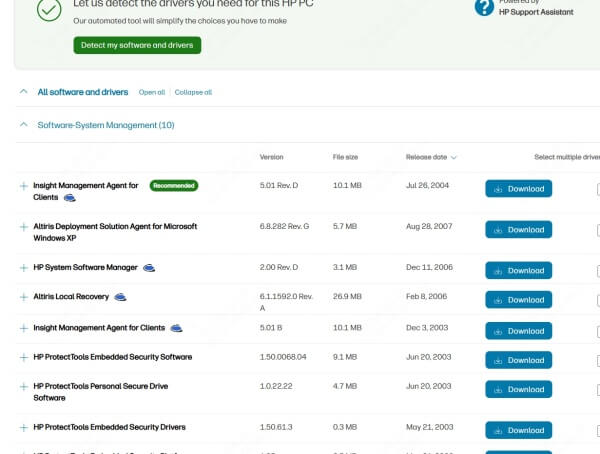Collapse all driver sections link
Screen dimensions: 600x454
pyautogui.click(x=193, y=92)
